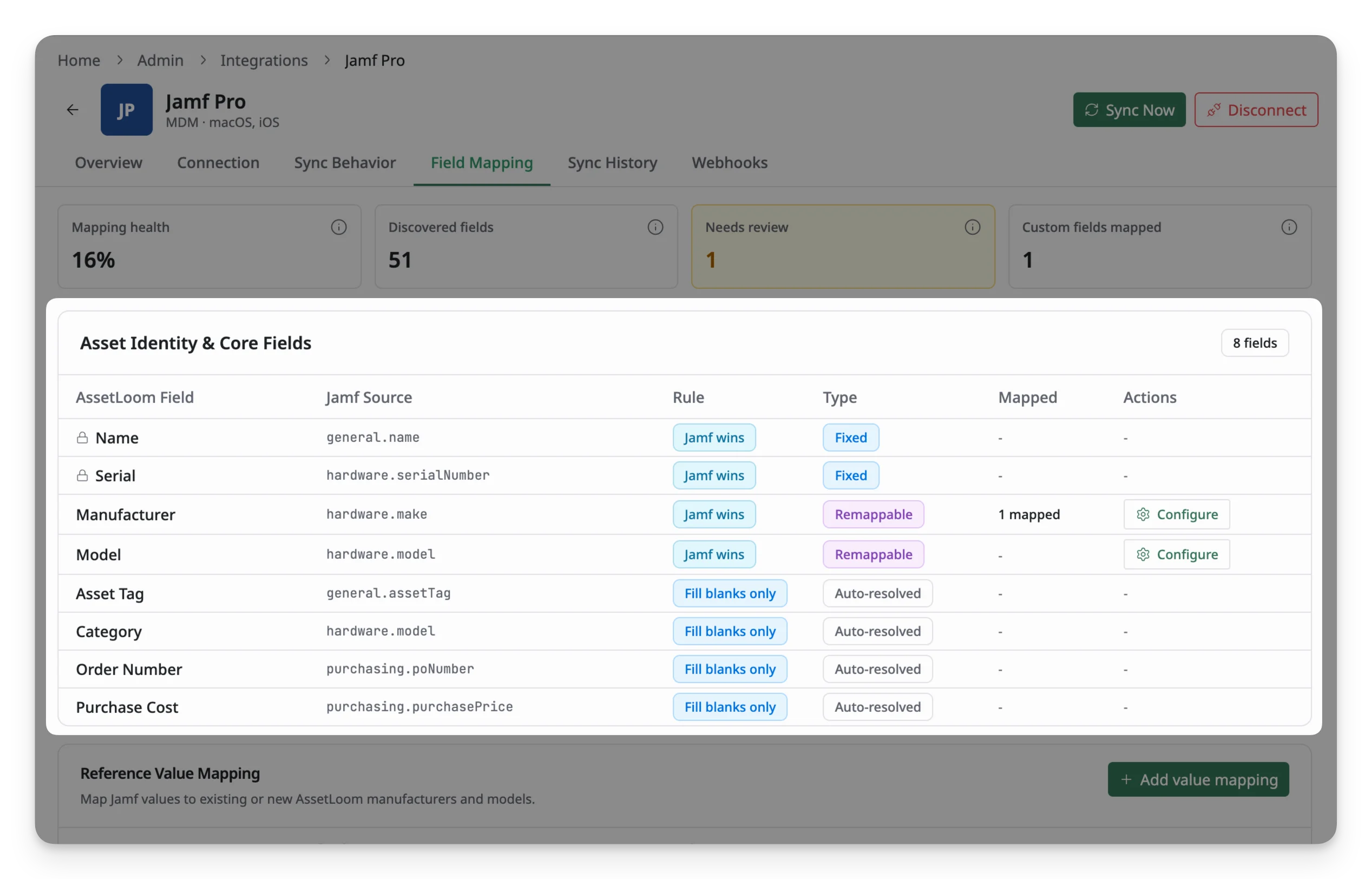Click the AssetLoom Field column header
The width and height of the screenshot is (1372, 879).
(x=135, y=397)
